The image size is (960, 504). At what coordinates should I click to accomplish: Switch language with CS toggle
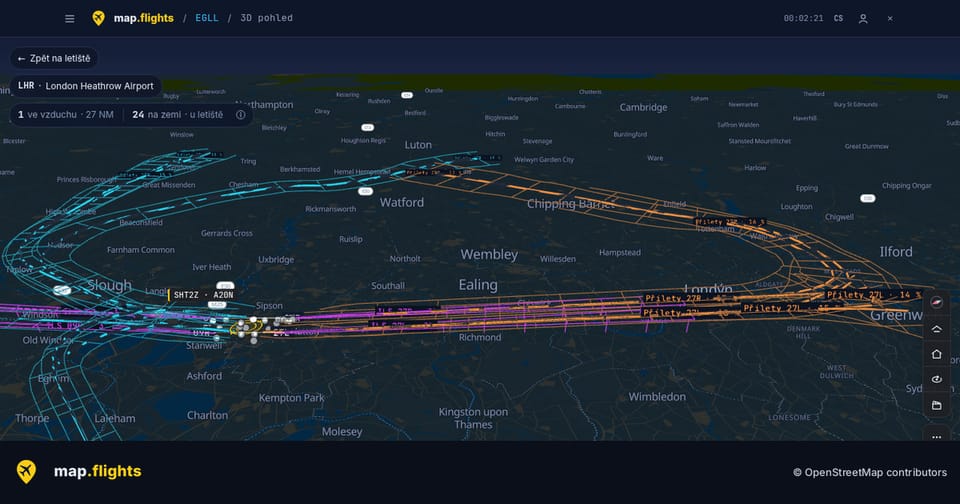point(838,18)
